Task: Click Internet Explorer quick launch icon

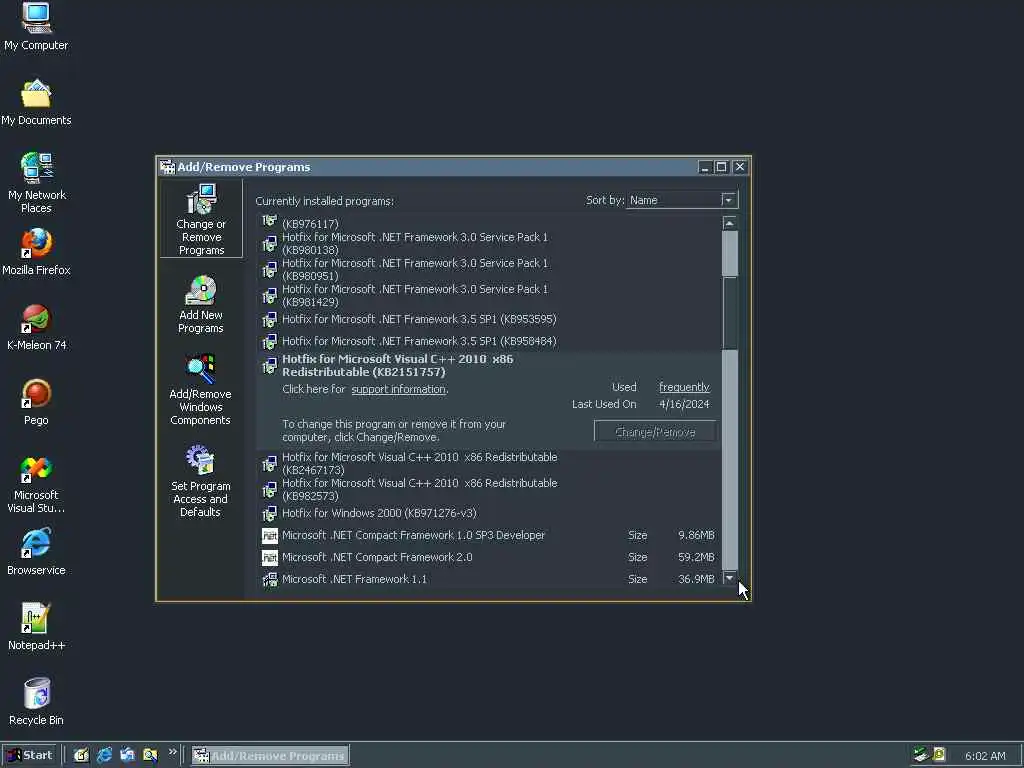Action: (x=104, y=756)
